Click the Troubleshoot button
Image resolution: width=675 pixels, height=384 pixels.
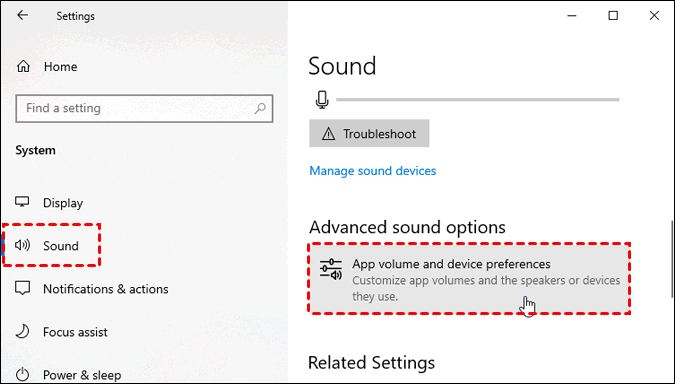click(x=369, y=133)
